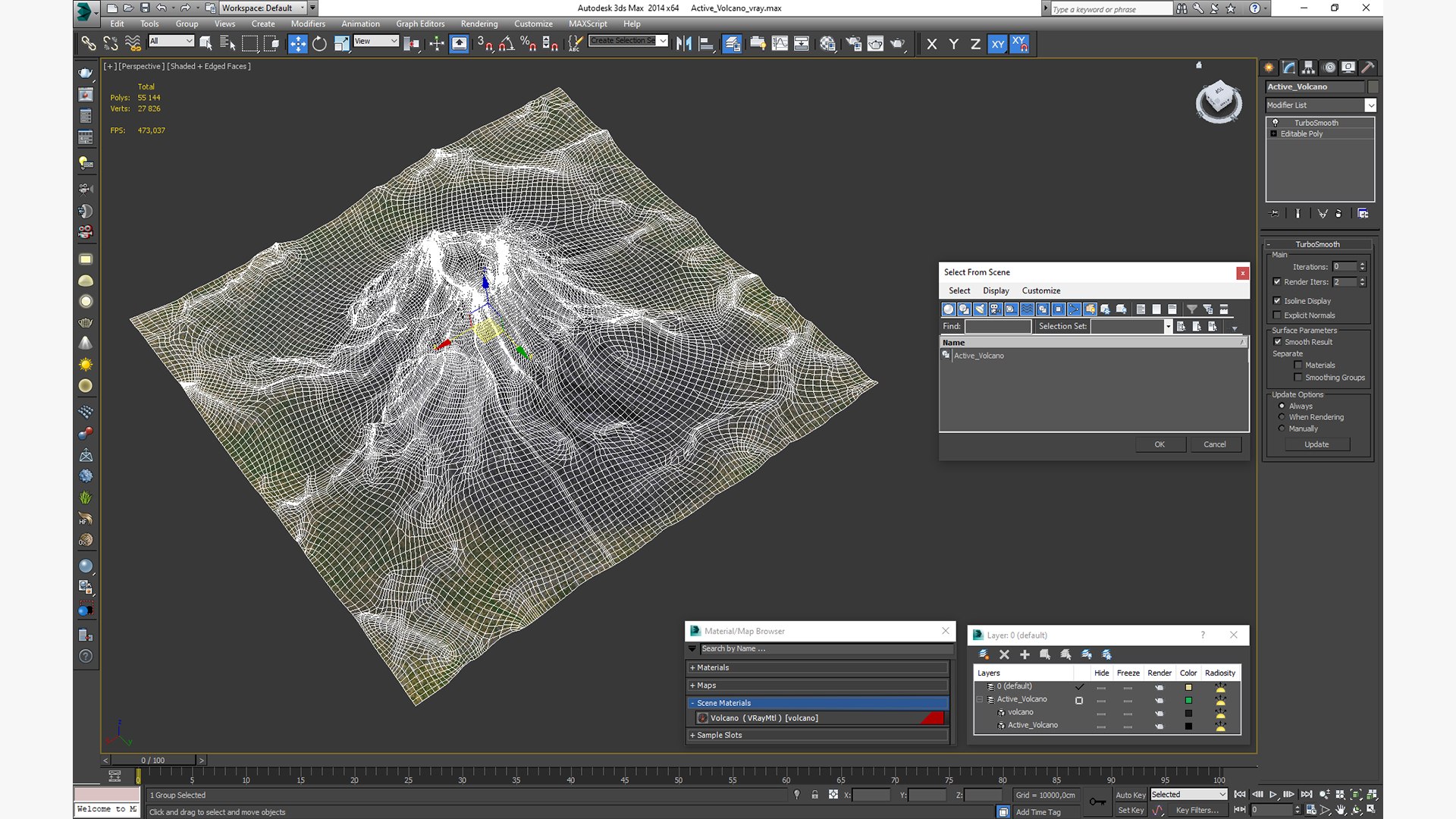Enable Separate by Smoothing Groups checkbox

(1298, 378)
